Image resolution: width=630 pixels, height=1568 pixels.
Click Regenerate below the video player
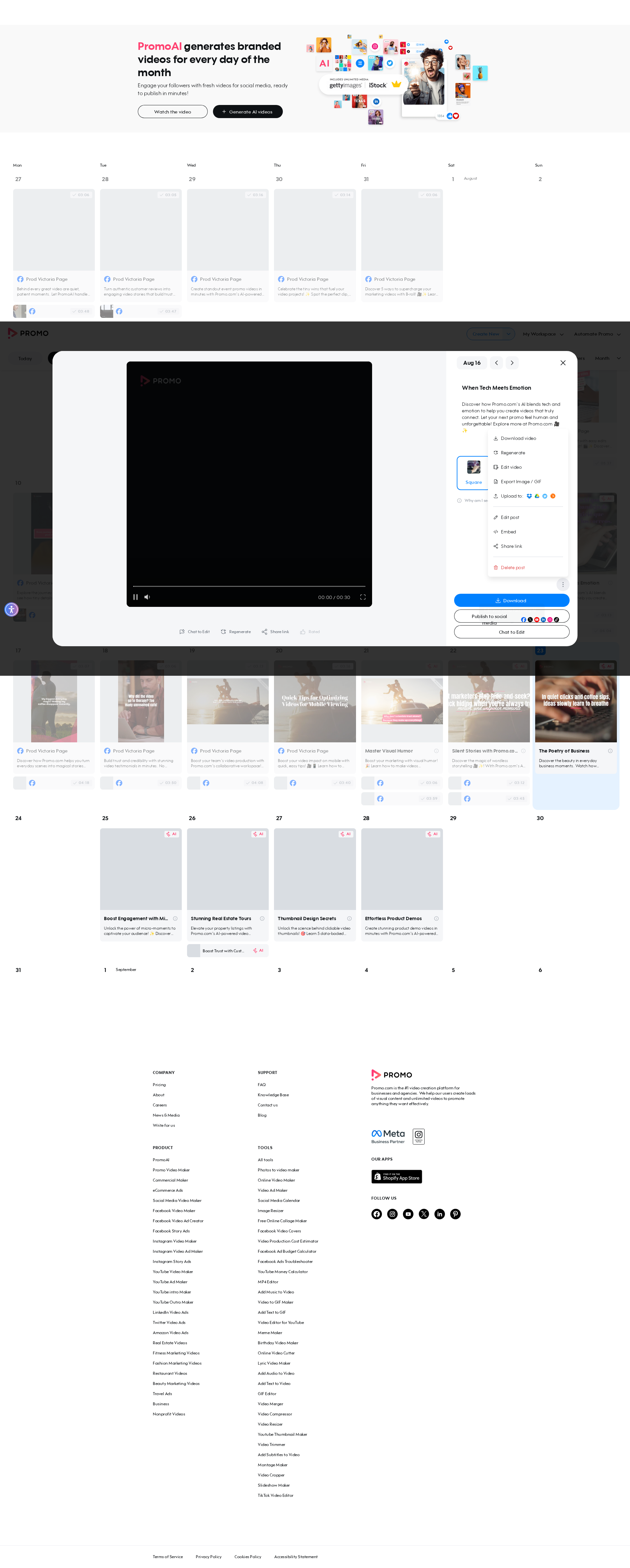click(236, 632)
